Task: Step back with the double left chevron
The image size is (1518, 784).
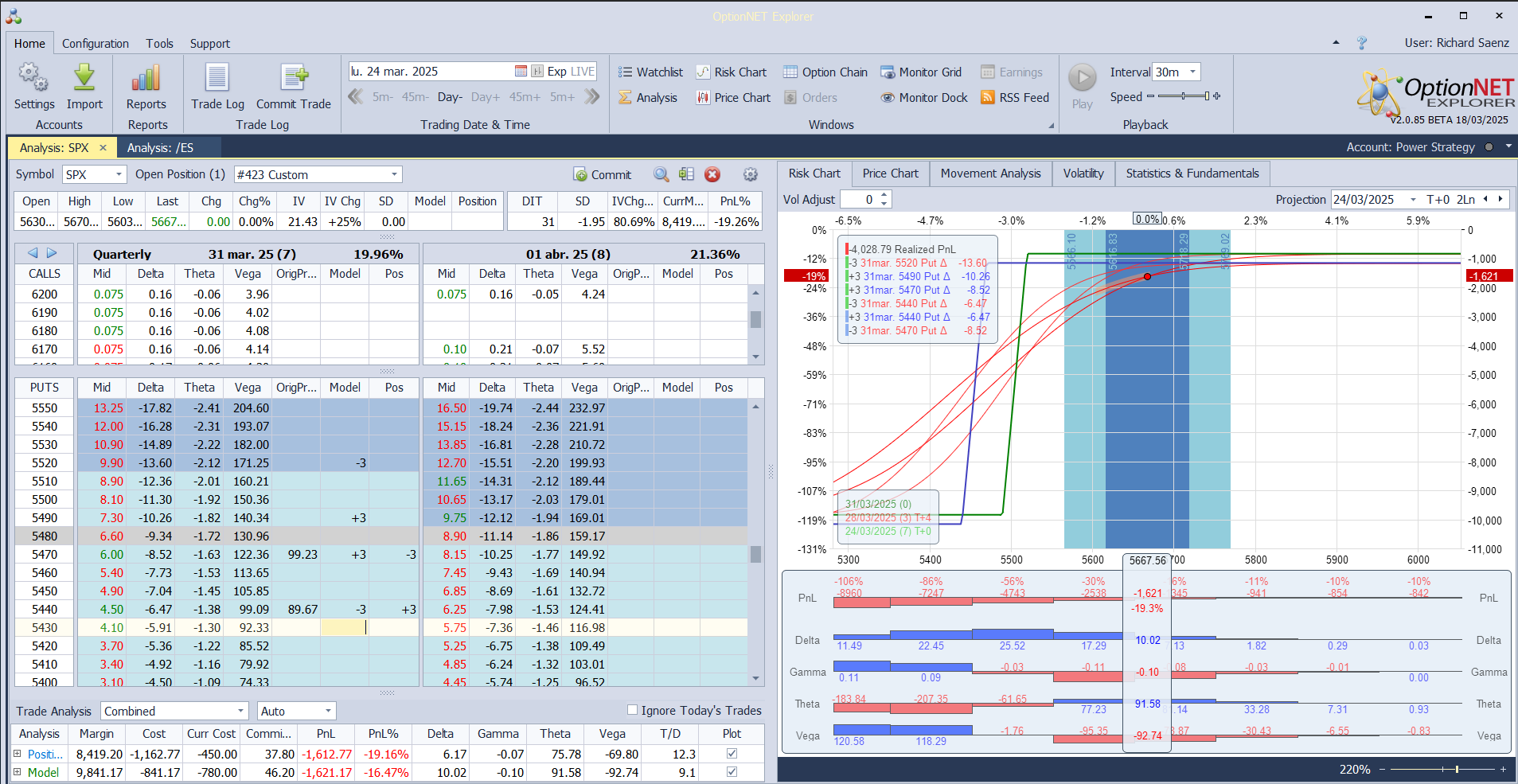Action: coord(356,97)
